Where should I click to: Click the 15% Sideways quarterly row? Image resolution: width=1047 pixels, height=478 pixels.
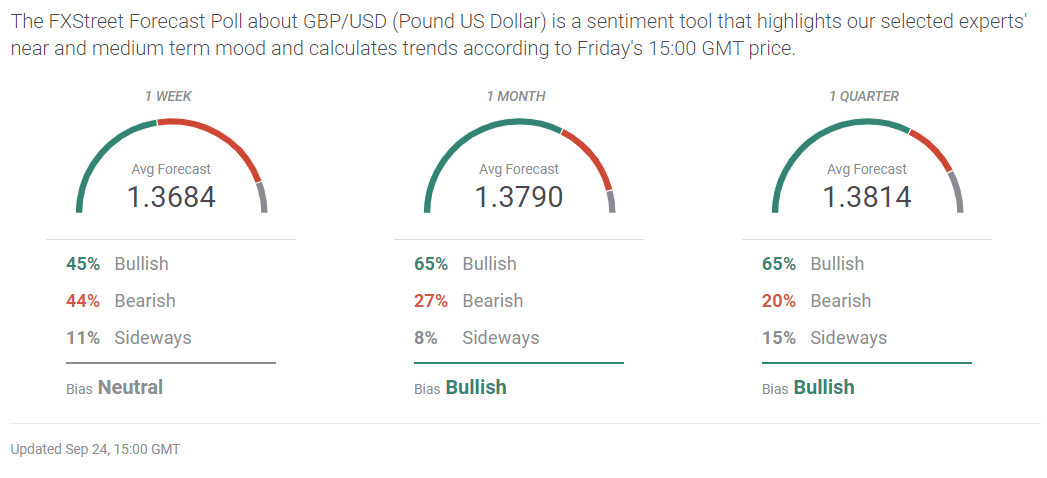[824, 338]
